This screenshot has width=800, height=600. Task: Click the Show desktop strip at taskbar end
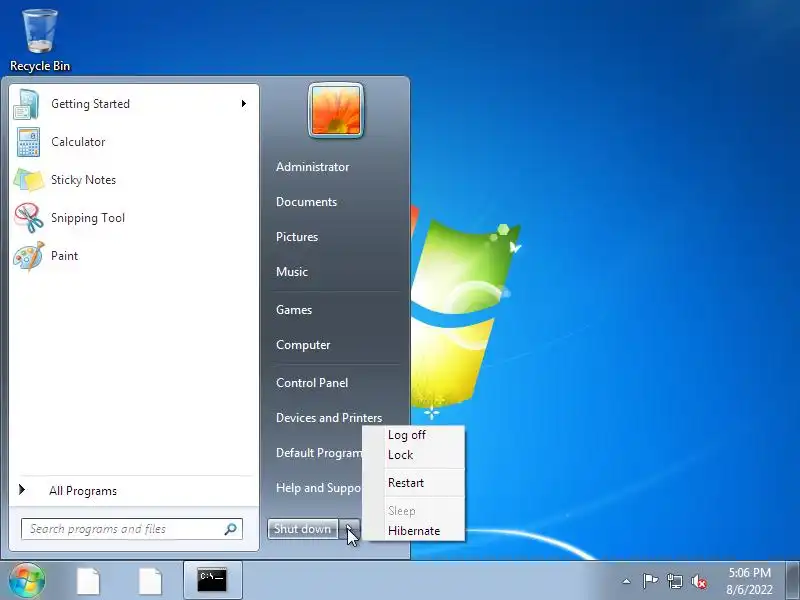pos(792,581)
